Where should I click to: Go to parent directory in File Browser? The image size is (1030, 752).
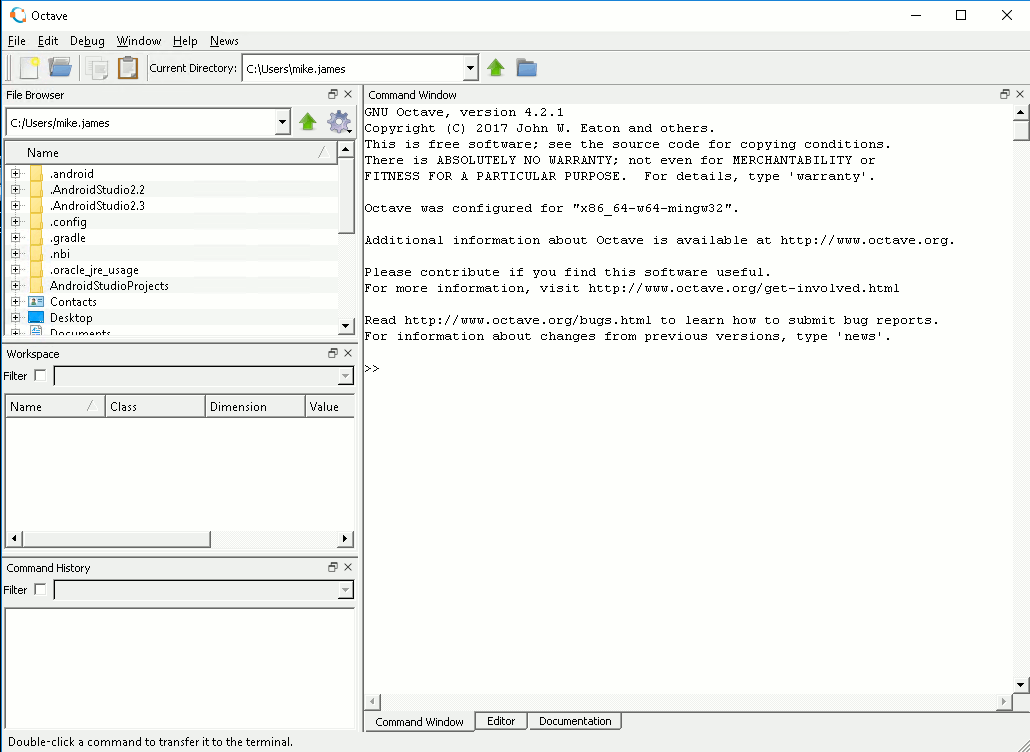[307, 122]
